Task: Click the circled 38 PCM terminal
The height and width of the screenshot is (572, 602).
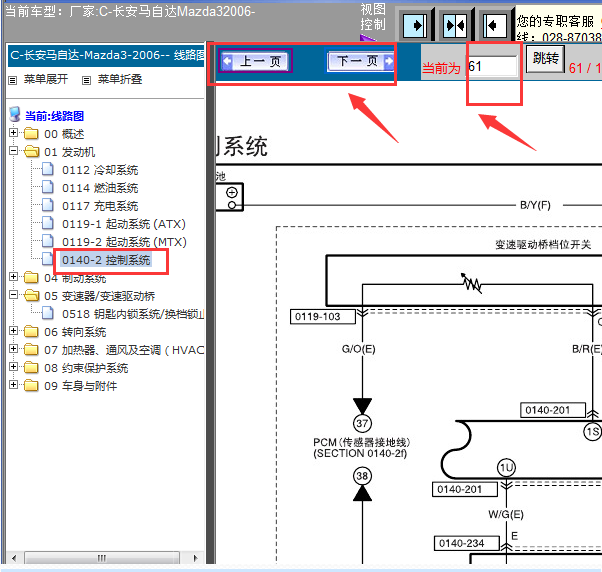Action: (x=362, y=476)
